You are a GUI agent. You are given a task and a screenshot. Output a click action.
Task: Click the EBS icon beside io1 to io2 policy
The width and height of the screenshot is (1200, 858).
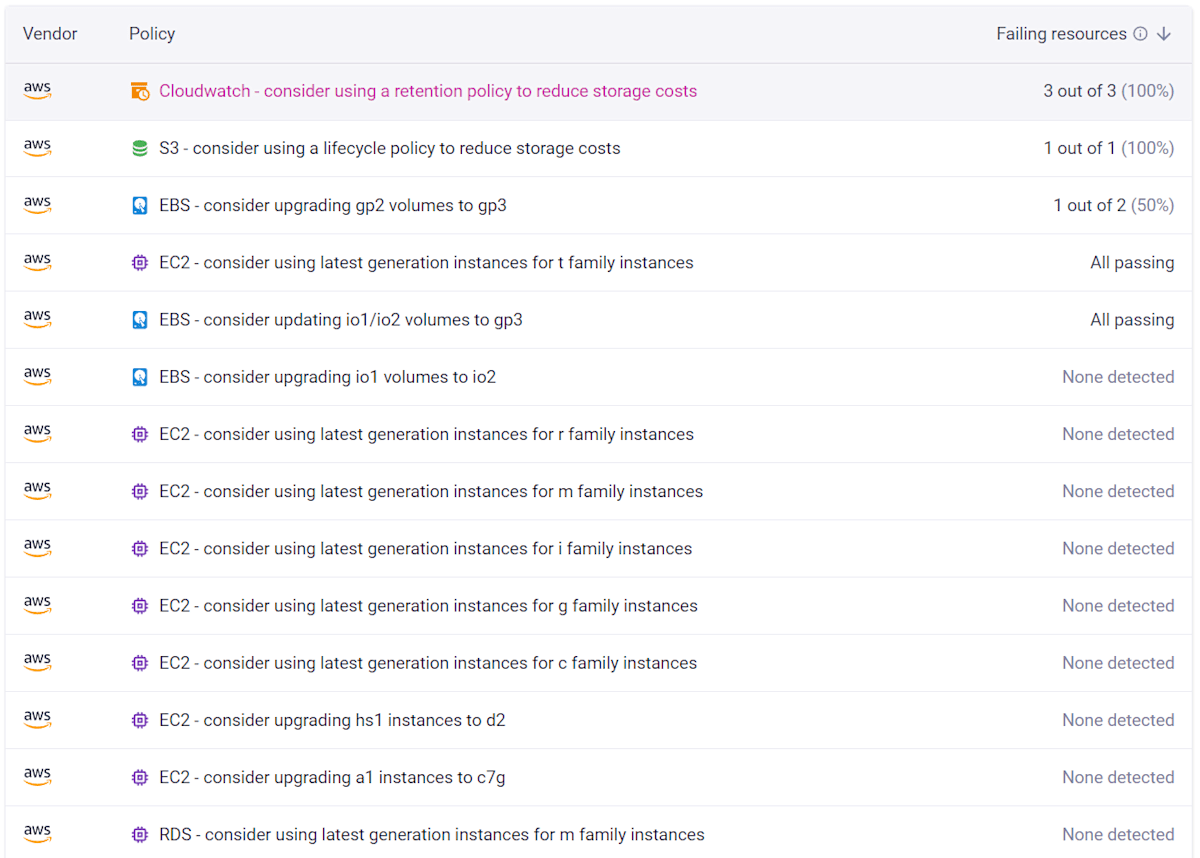coord(140,377)
